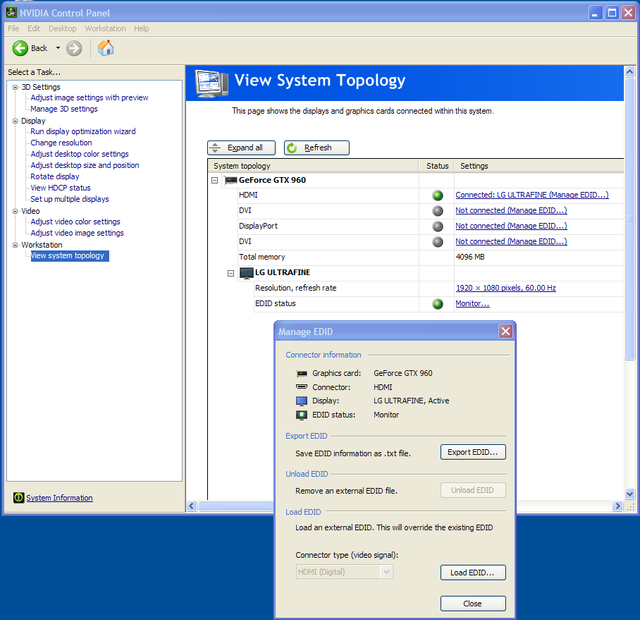Open the Desktop menu
The height and width of the screenshot is (620, 640).
62,29
